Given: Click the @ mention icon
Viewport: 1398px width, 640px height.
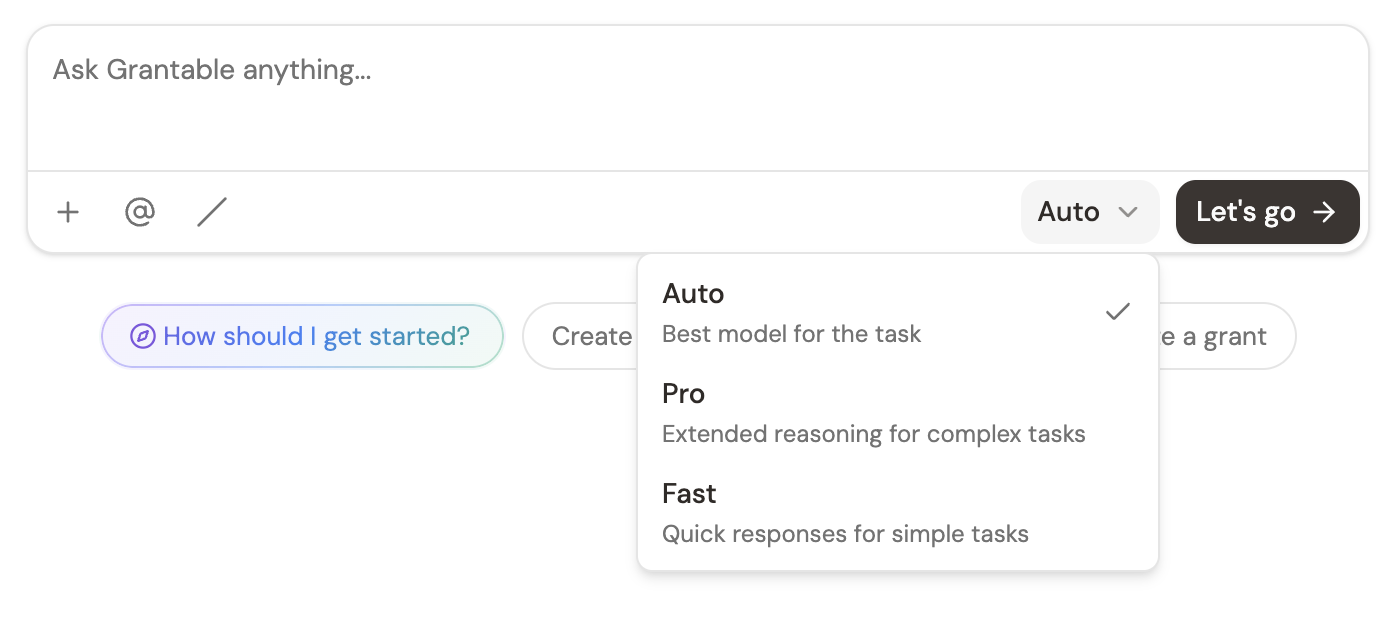Looking at the screenshot, I should [x=140, y=212].
